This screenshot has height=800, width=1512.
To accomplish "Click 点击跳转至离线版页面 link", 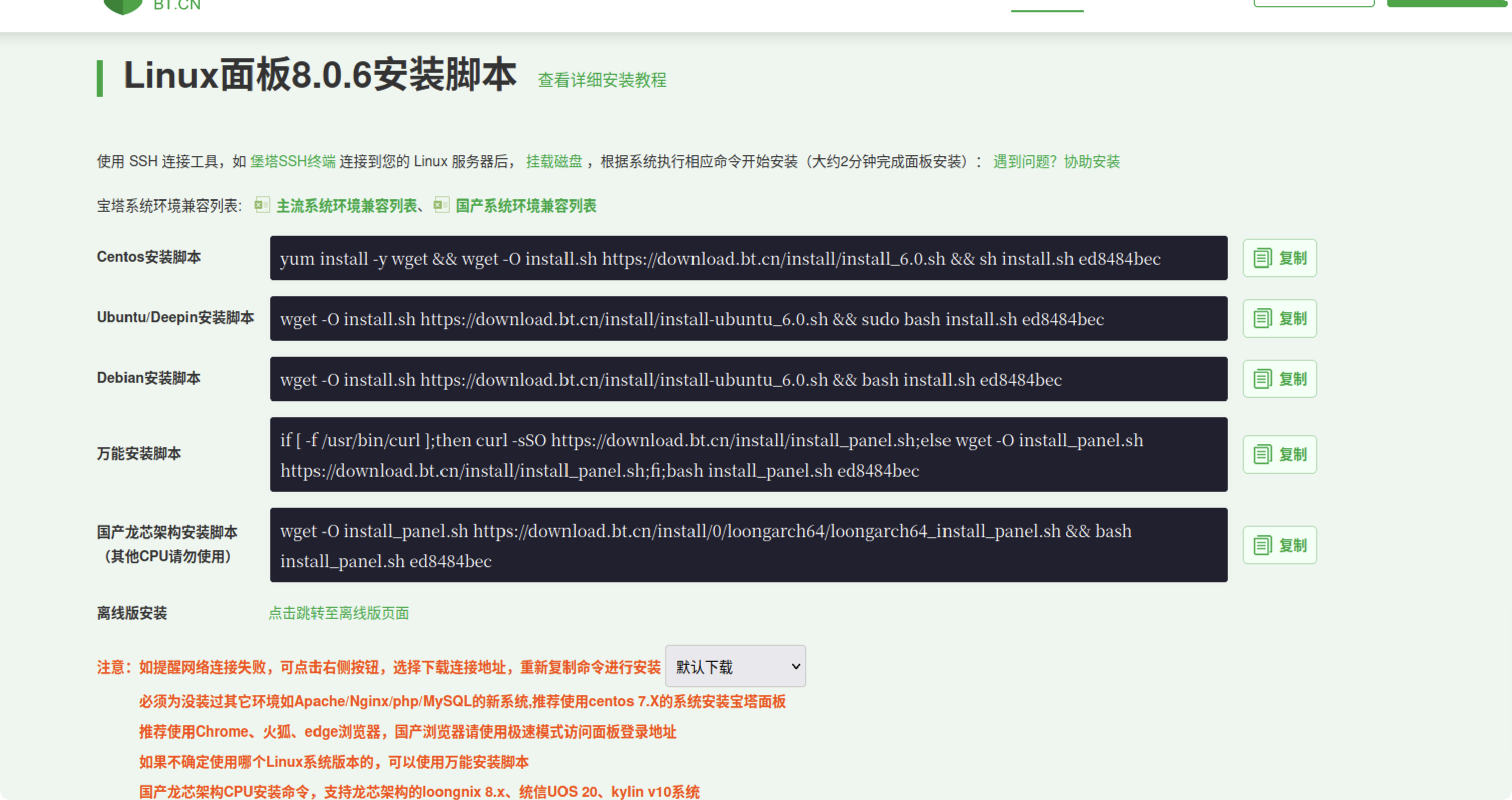I will (x=339, y=613).
